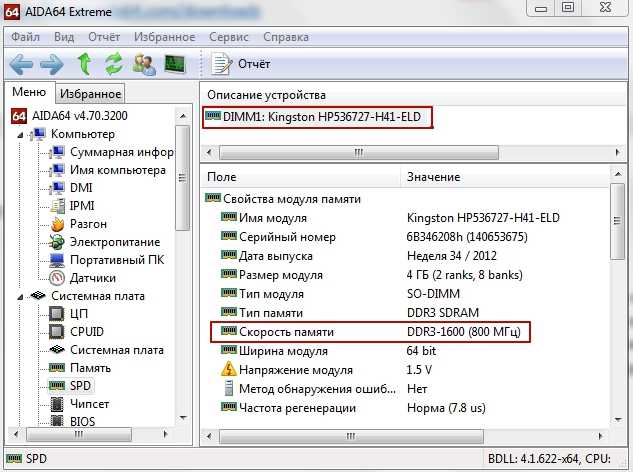Click the green monitor diagnostics icon
Screen dimensions: 633x472
175,64
